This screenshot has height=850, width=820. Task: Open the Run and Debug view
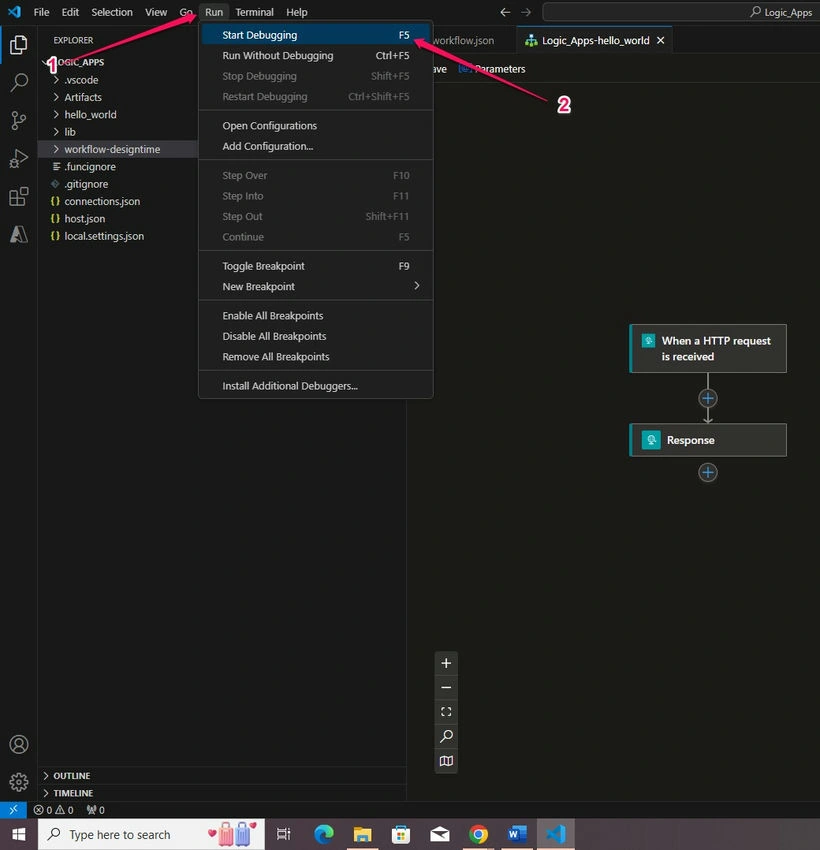tap(18, 159)
